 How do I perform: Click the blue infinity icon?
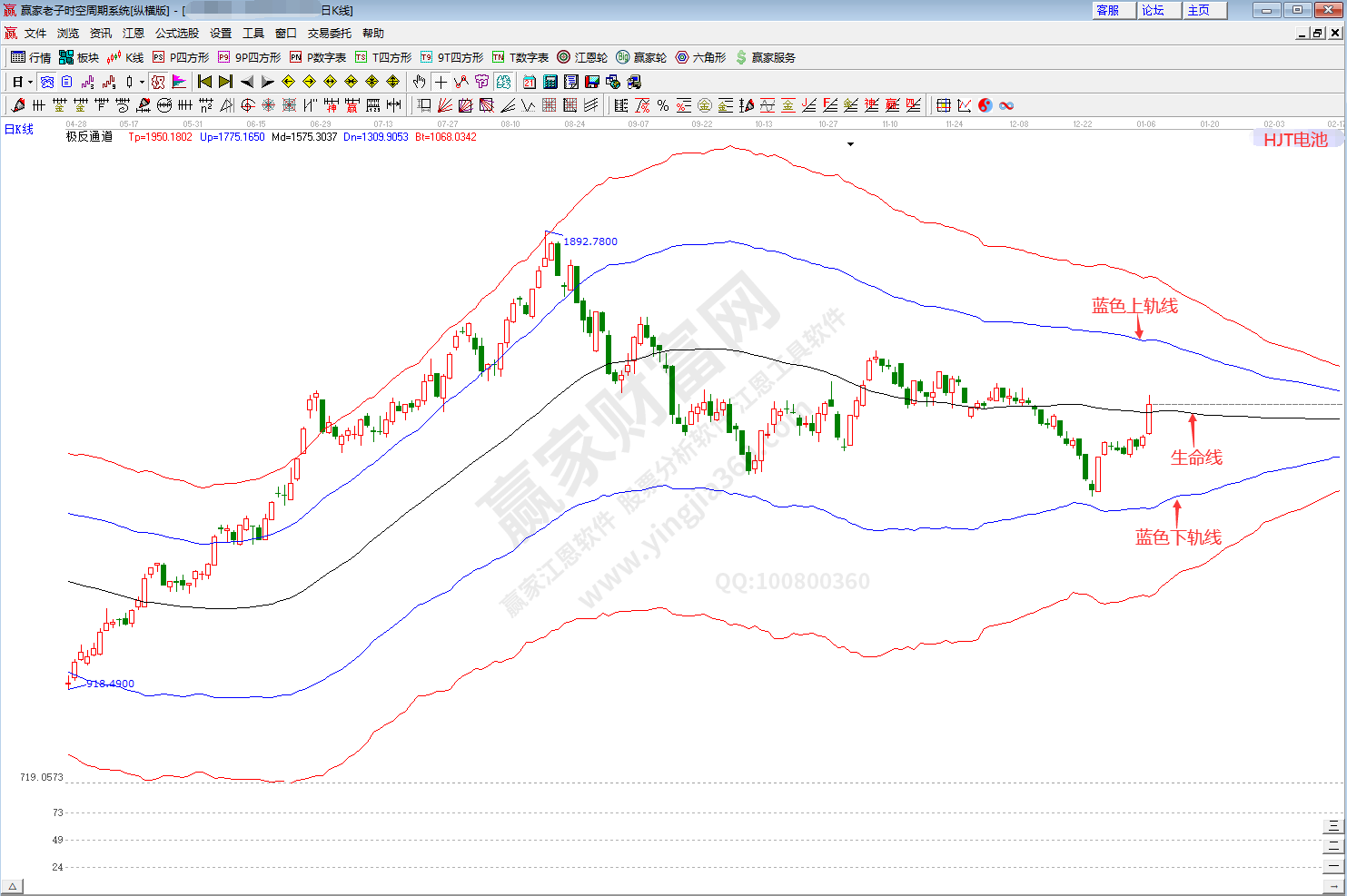(1006, 105)
